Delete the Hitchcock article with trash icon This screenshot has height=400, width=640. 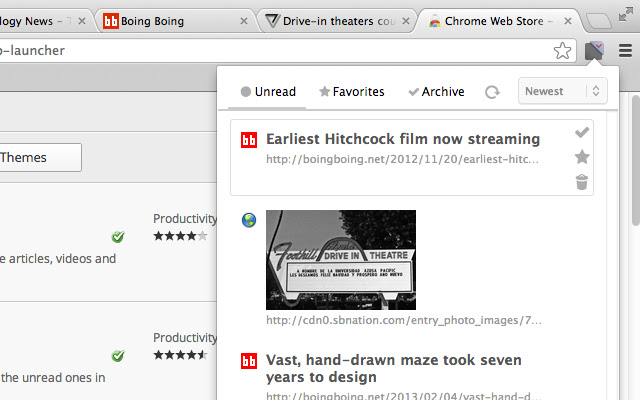click(x=582, y=182)
